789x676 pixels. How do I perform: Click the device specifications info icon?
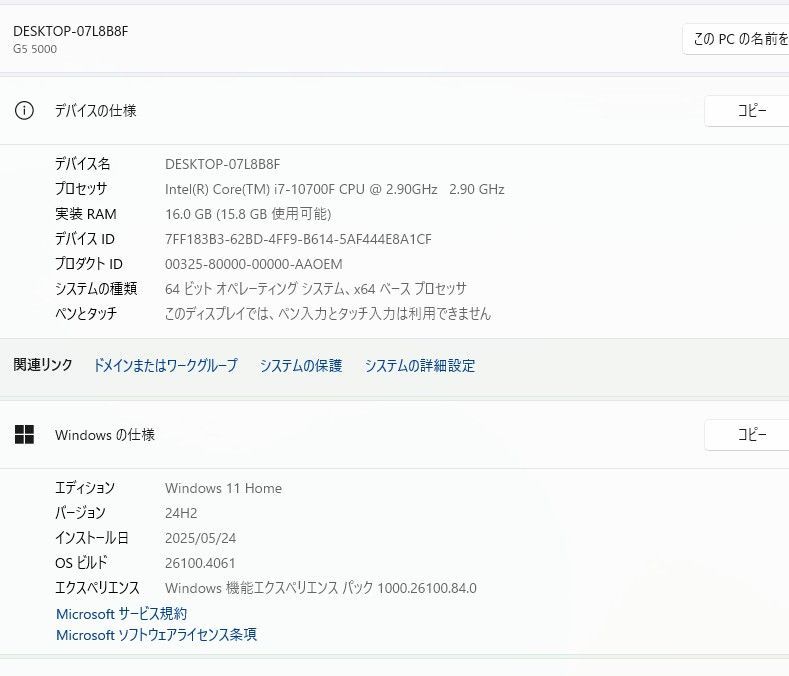(24, 110)
